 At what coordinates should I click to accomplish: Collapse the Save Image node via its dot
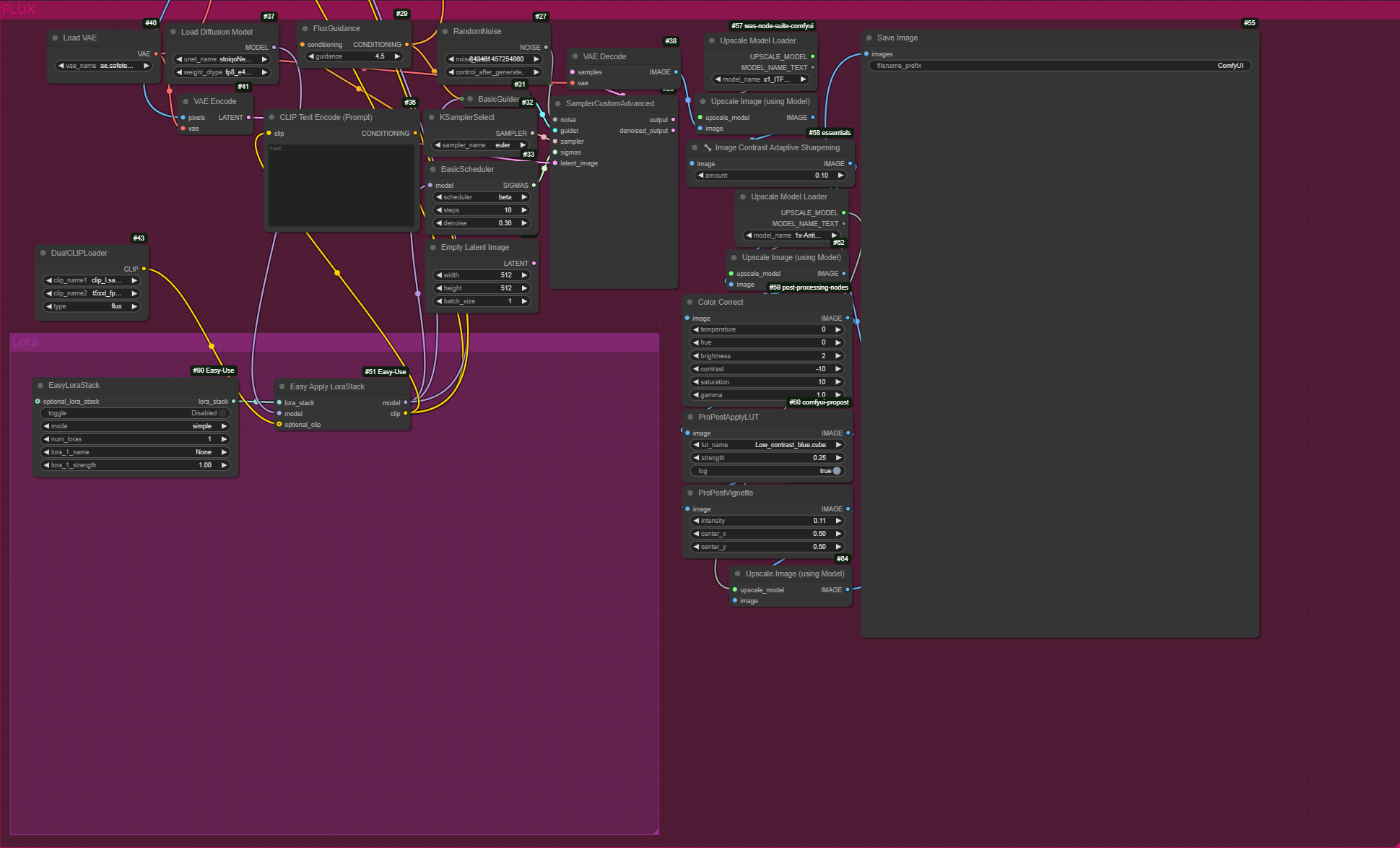[x=869, y=38]
